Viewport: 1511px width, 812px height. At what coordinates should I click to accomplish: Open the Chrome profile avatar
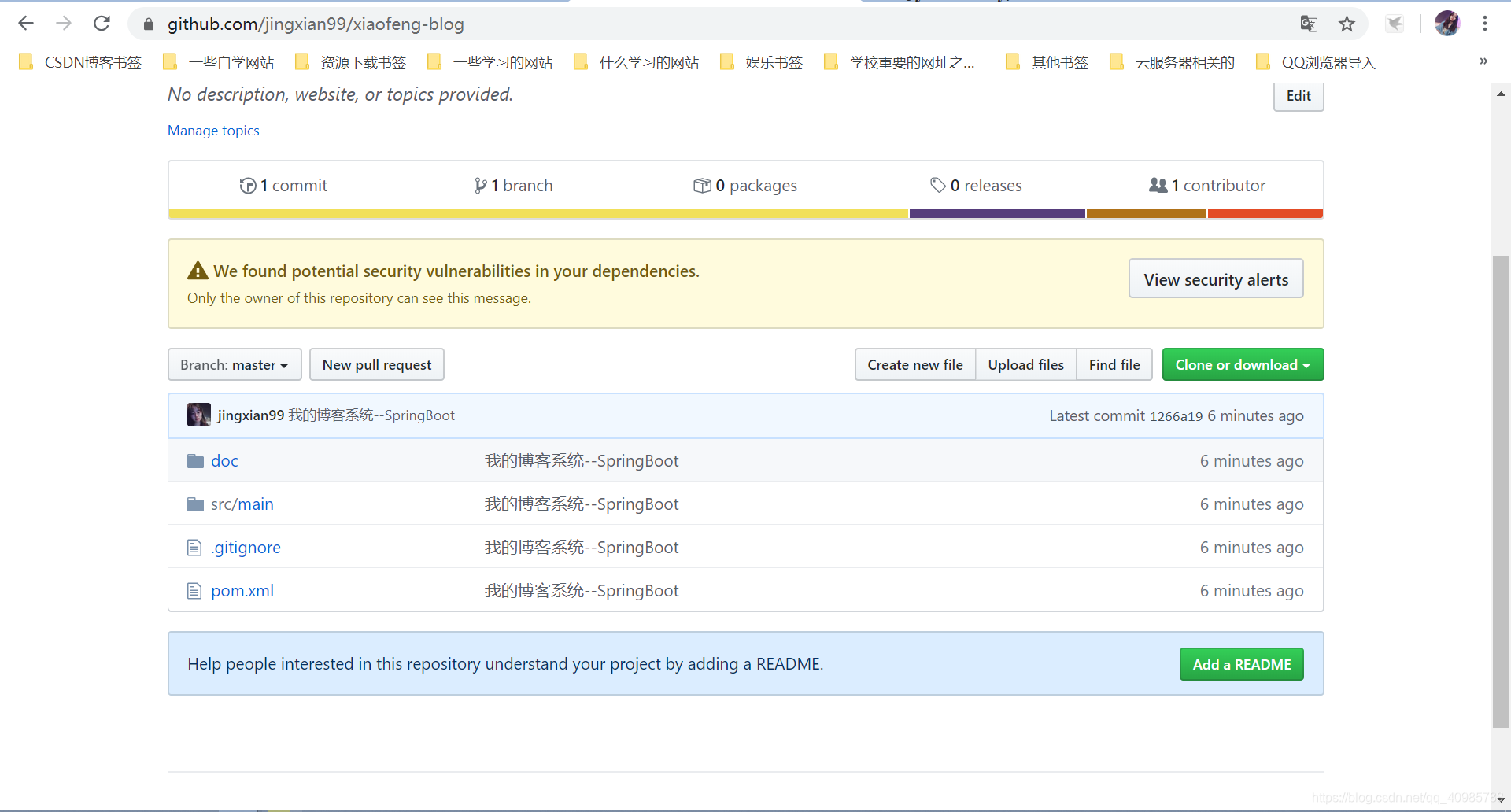tap(1447, 24)
